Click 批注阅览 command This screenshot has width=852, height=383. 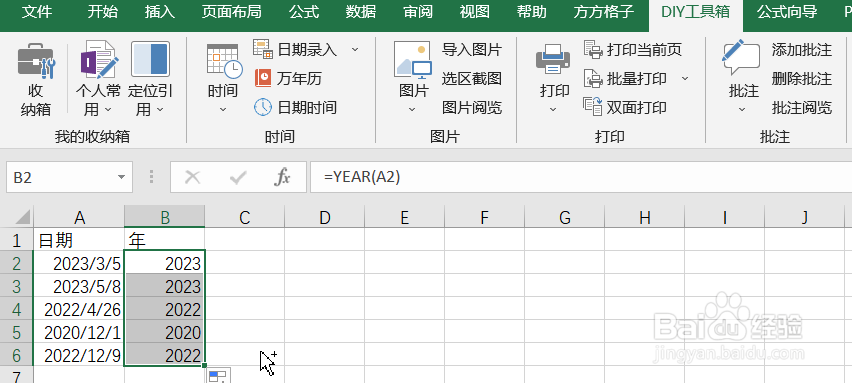point(801,107)
